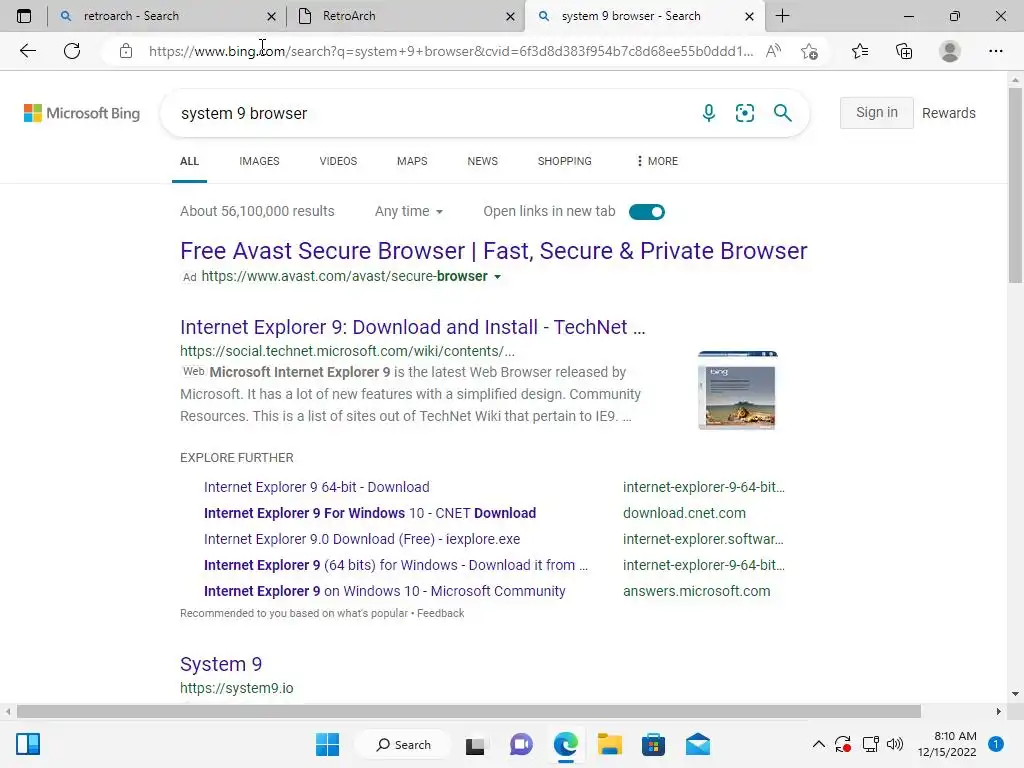Viewport: 1024px width, 768px height.
Task: Click the scroll right arrow button
Action: (x=999, y=711)
